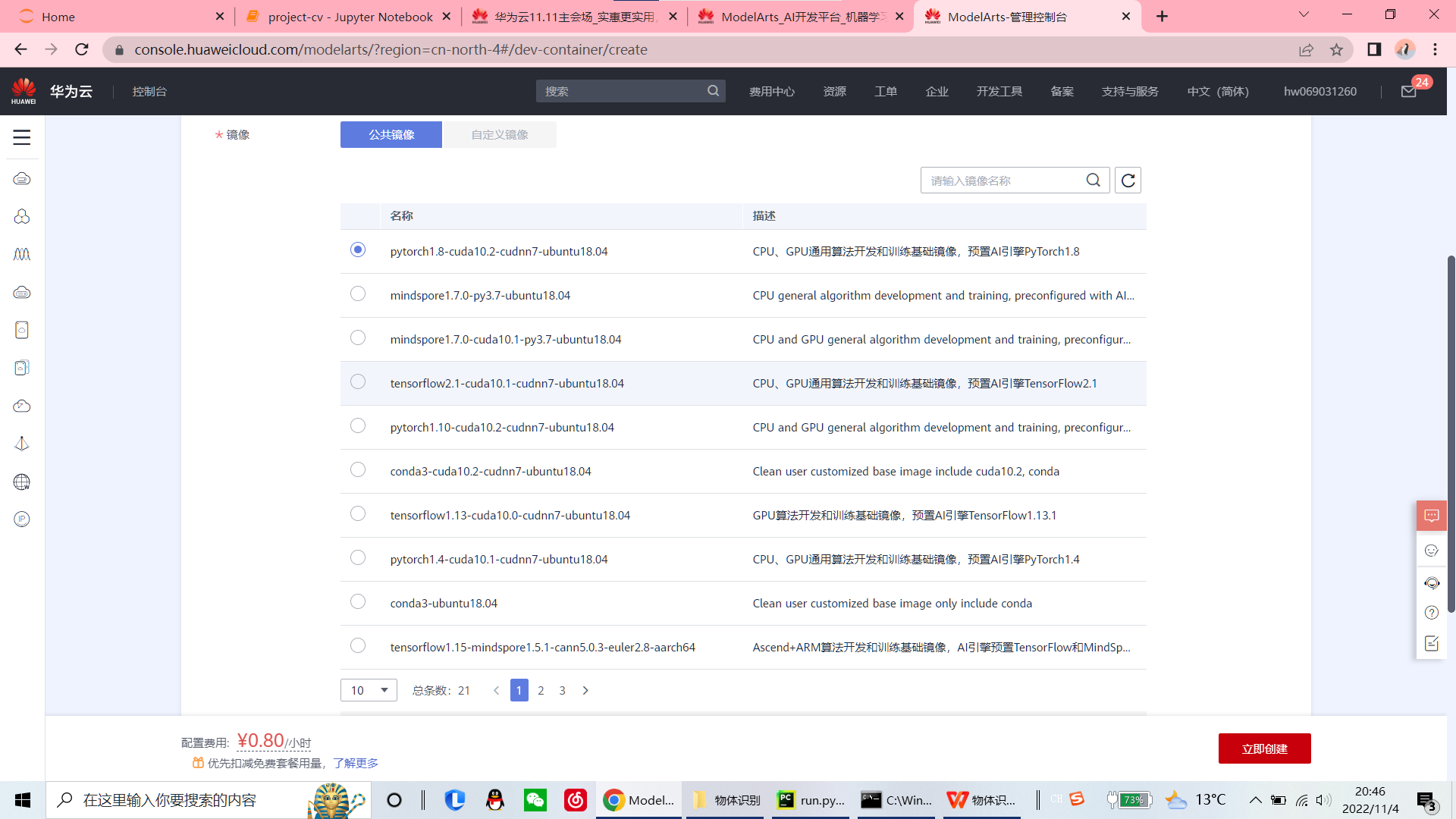Select tensorflow2.1-cuda10.1 image radio button
Image resolution: width=1456 pixels, height=819 pixels.
358,382
